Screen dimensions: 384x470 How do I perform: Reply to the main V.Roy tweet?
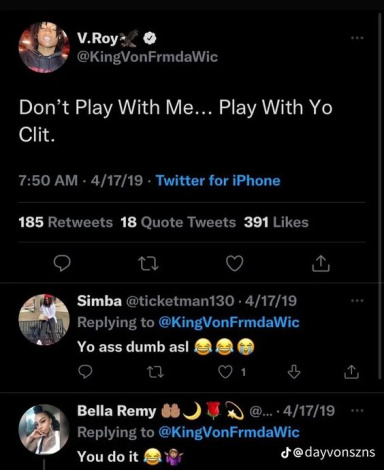62,264
